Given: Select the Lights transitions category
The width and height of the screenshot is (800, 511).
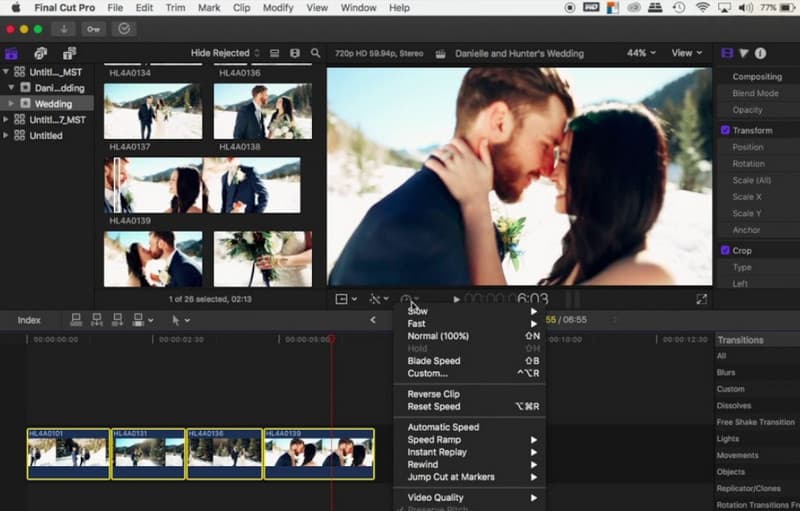Looking at the screenshot, I should point(728,439).
